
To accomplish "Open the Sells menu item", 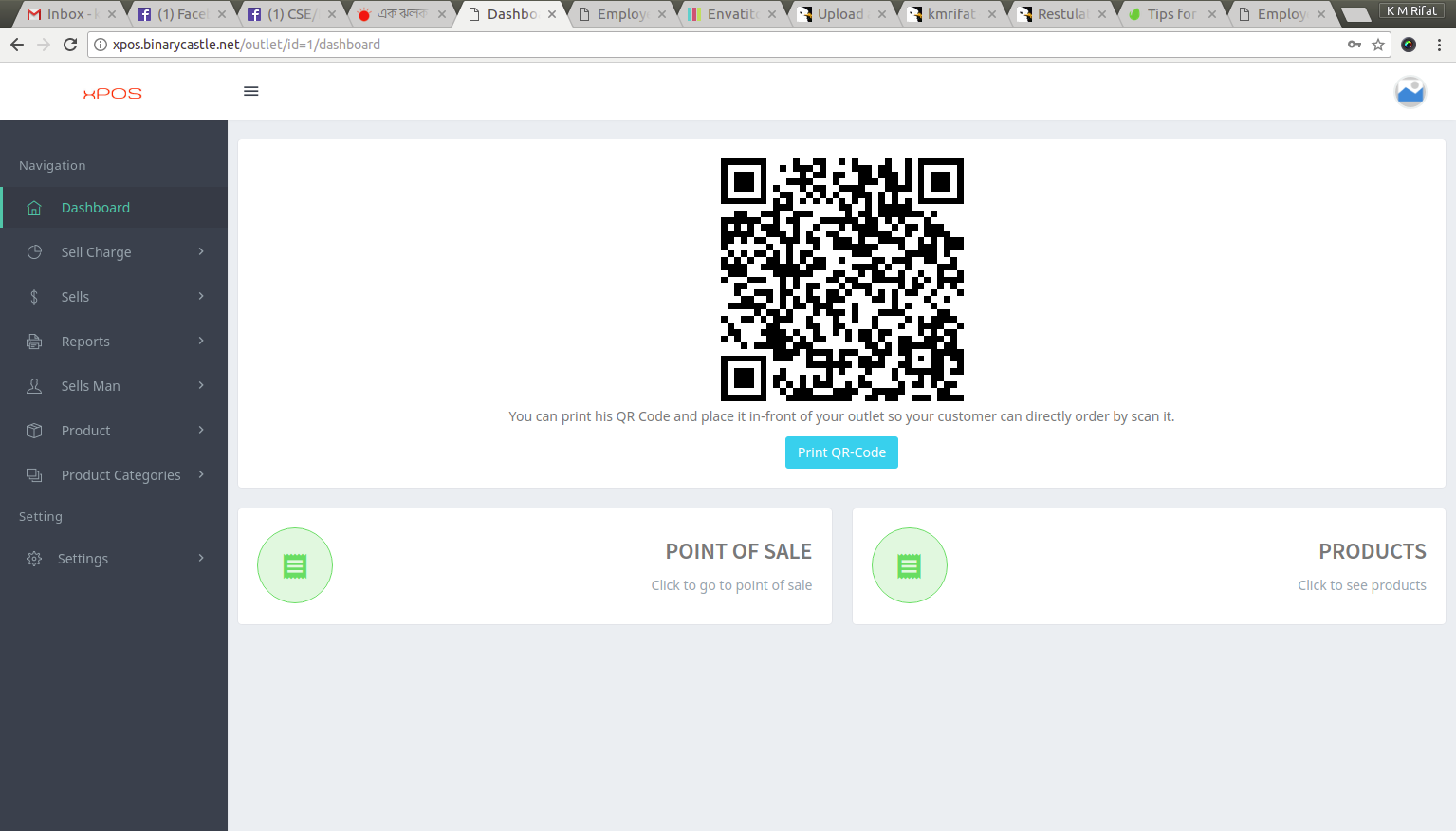I will 75,297.
